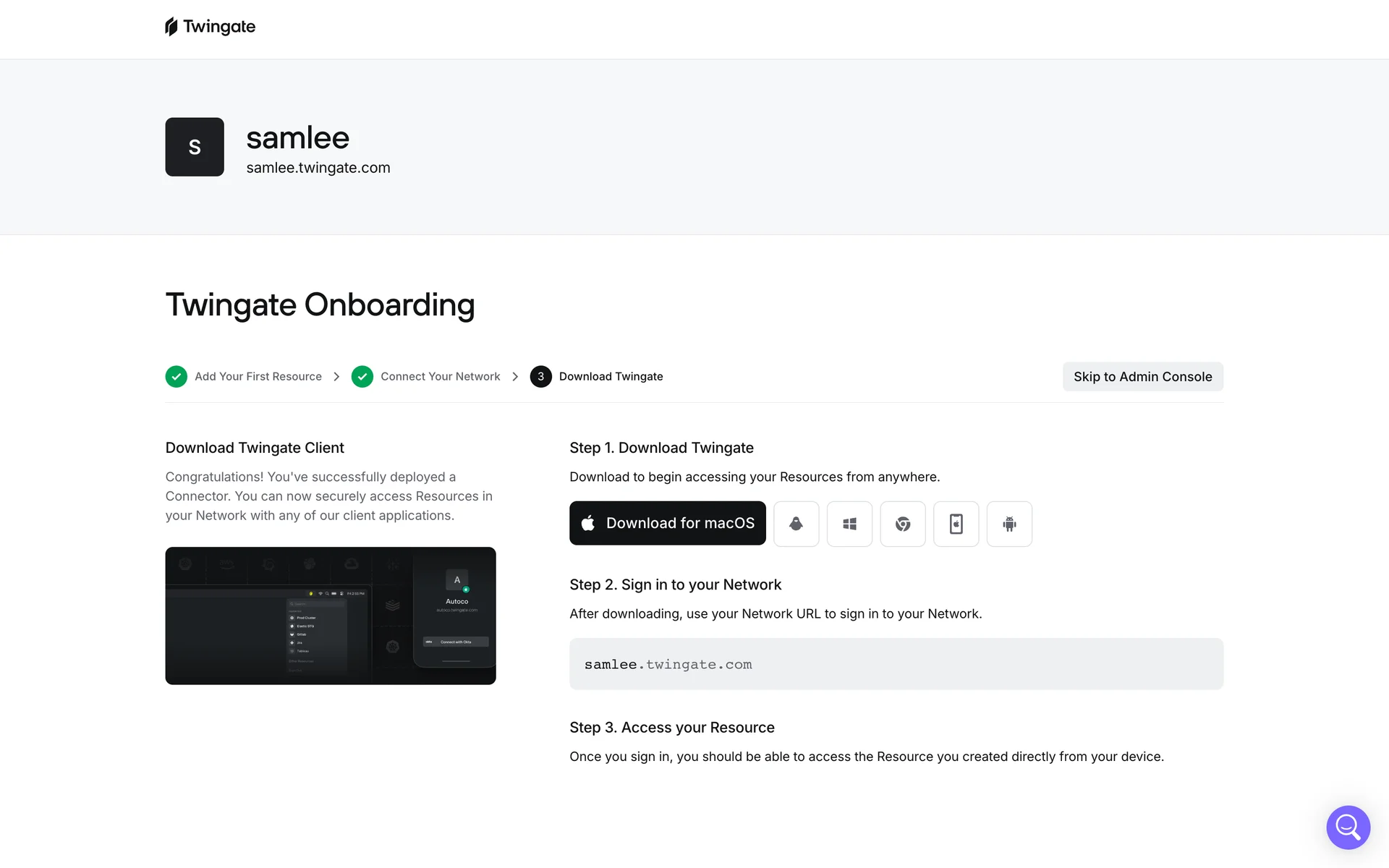Screen dimensions: 1389x868
Task: Click the Add Your First Resource checkmark
Action: pos(176,376)
